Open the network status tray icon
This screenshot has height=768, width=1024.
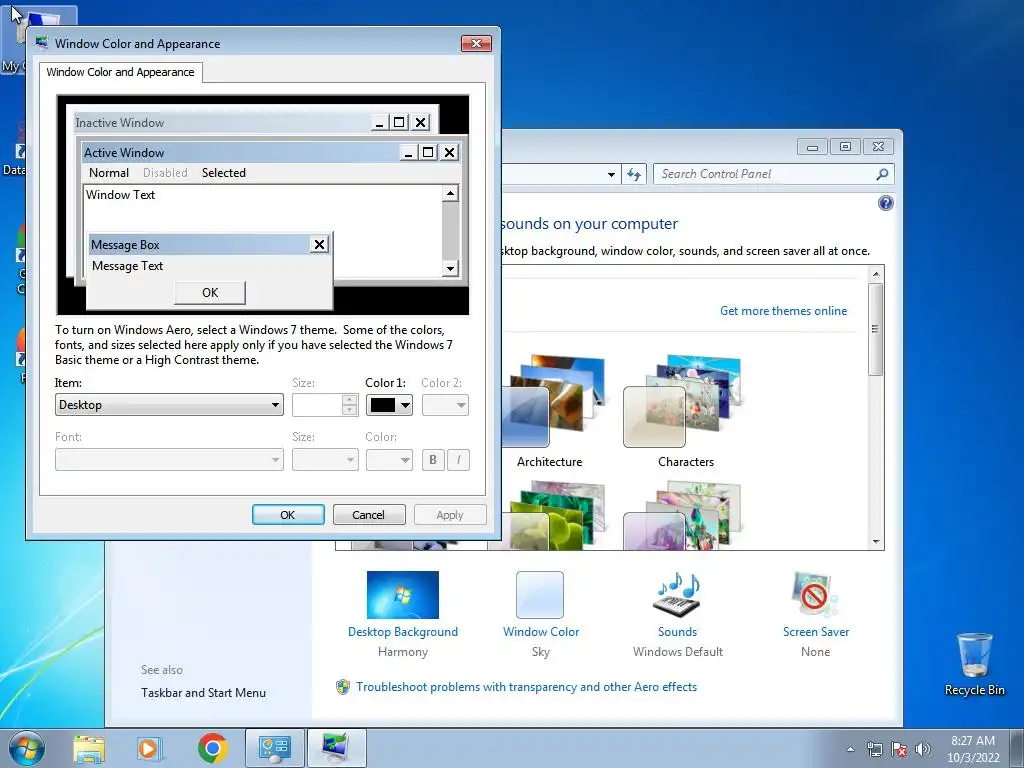click(874, 750)
